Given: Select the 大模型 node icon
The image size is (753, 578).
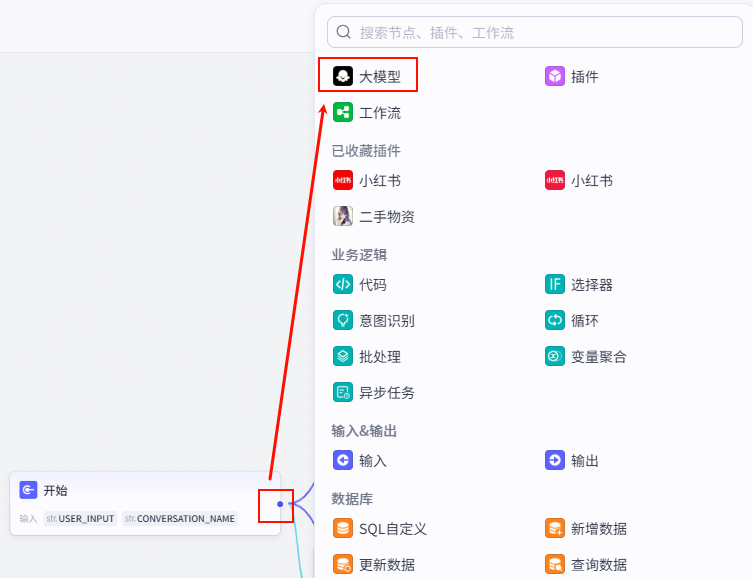Looking at the screenshot, I should (343, 76).
